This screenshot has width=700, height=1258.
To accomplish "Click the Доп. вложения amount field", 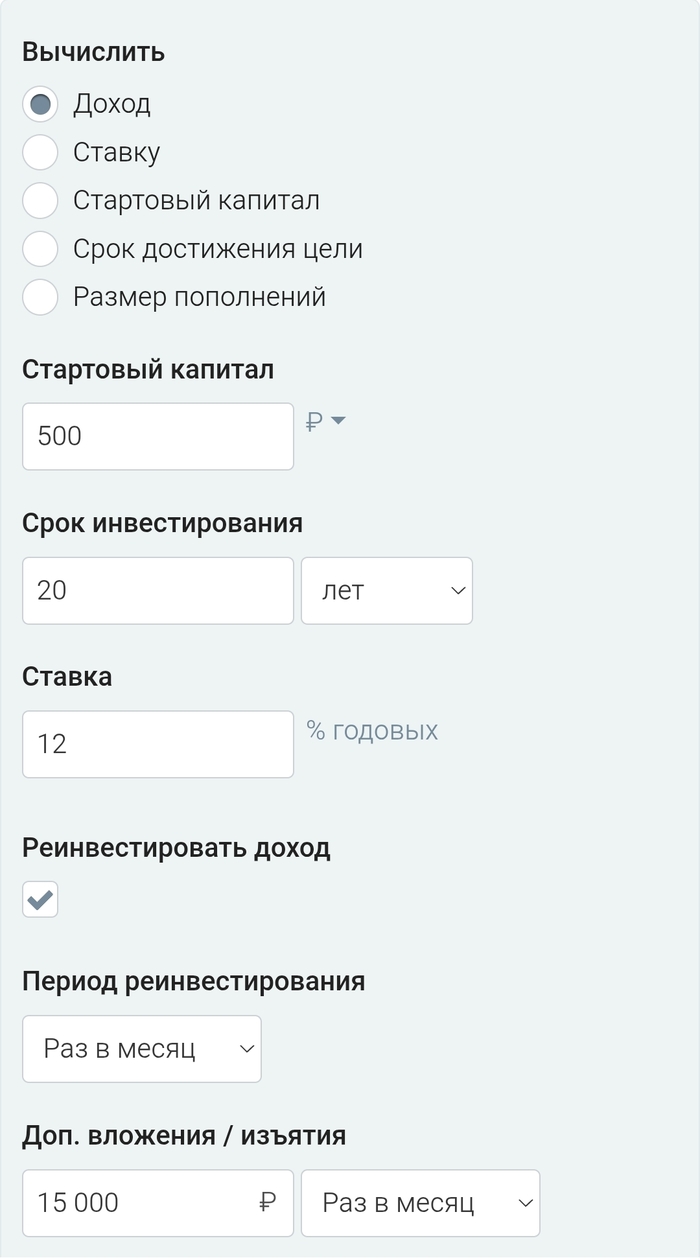I will pyautogui.click(x=140, y=1203).
